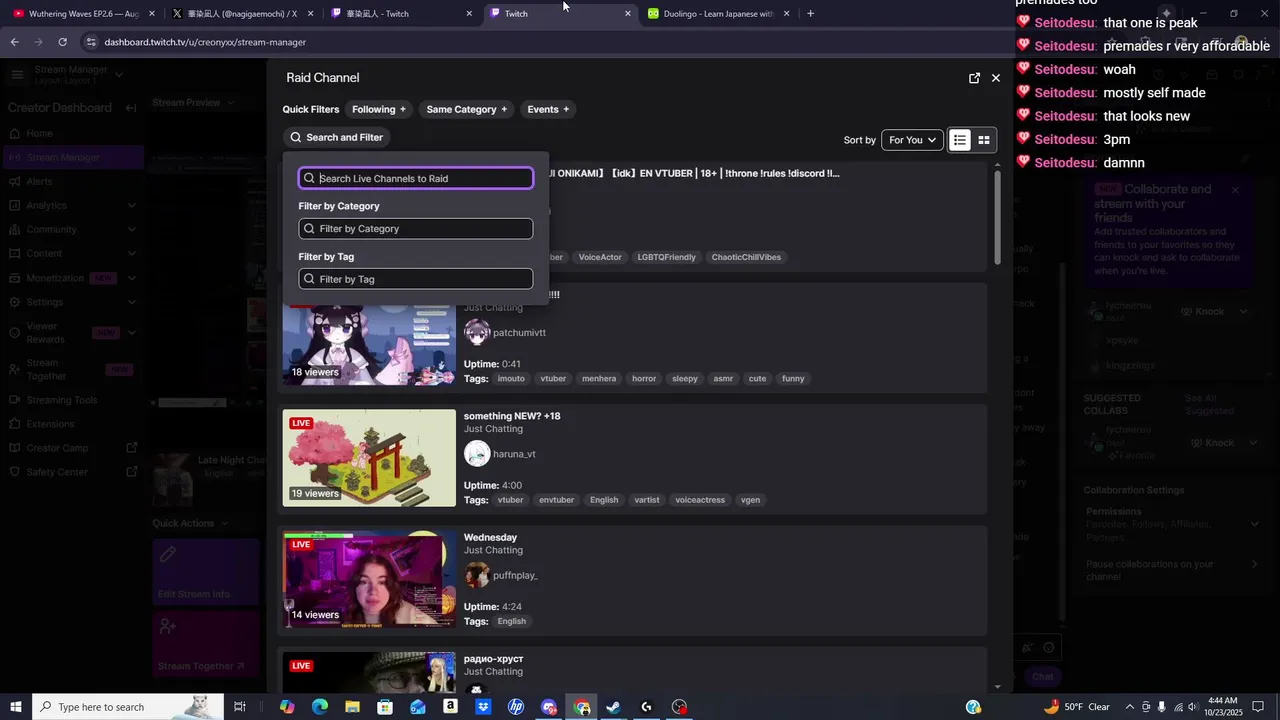Switch to list view layout
Viewport: 1280px width, 720px height.
[960, 140]
